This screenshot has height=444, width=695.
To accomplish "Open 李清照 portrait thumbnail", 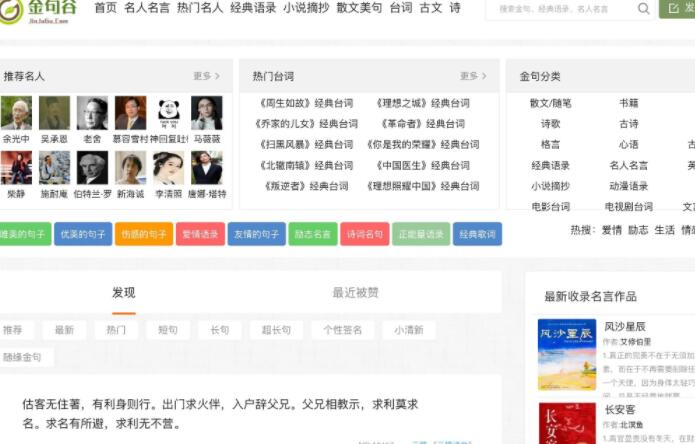I will 168,167.
